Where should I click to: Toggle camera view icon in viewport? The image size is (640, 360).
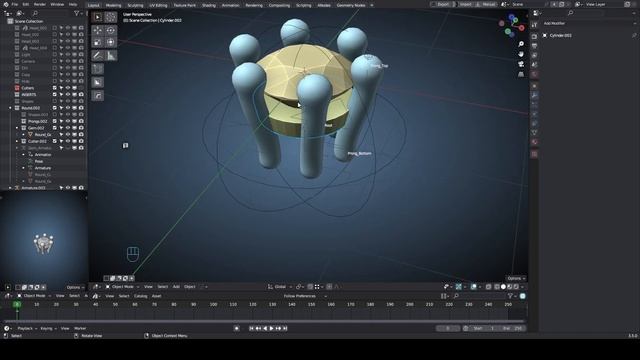point(521,64)
